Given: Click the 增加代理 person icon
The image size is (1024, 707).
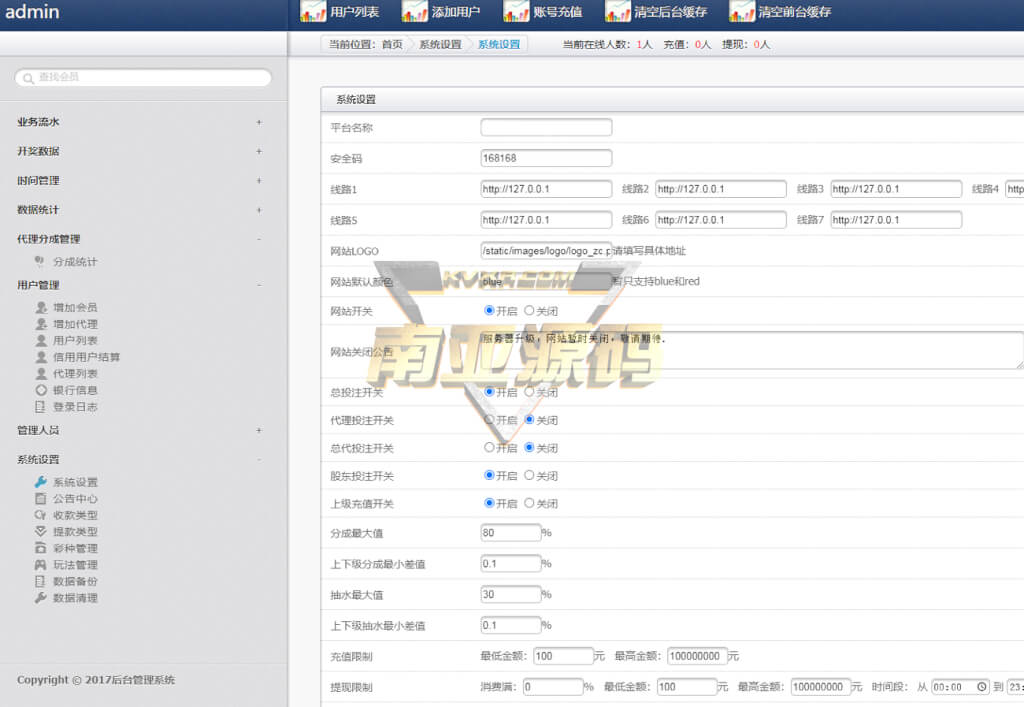Looking at the screenshot, I should (41, 324).
